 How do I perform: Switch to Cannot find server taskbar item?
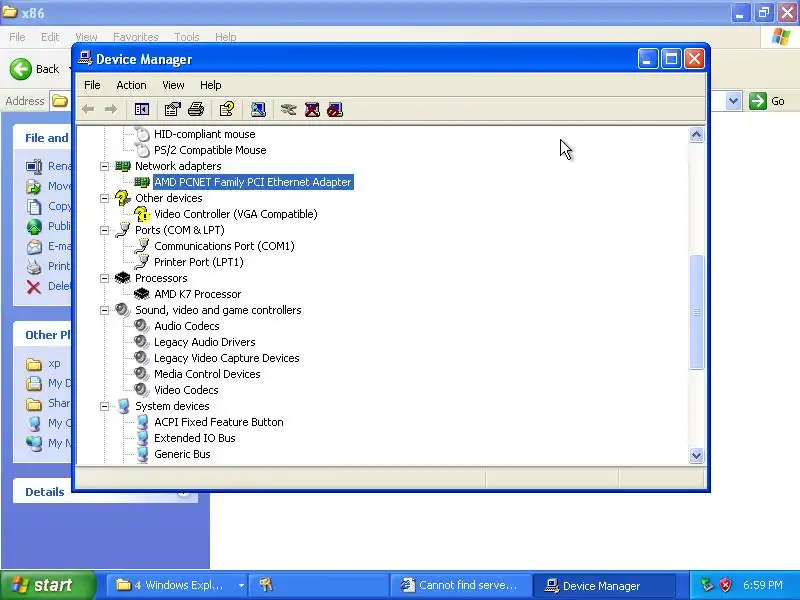[460, 585]
